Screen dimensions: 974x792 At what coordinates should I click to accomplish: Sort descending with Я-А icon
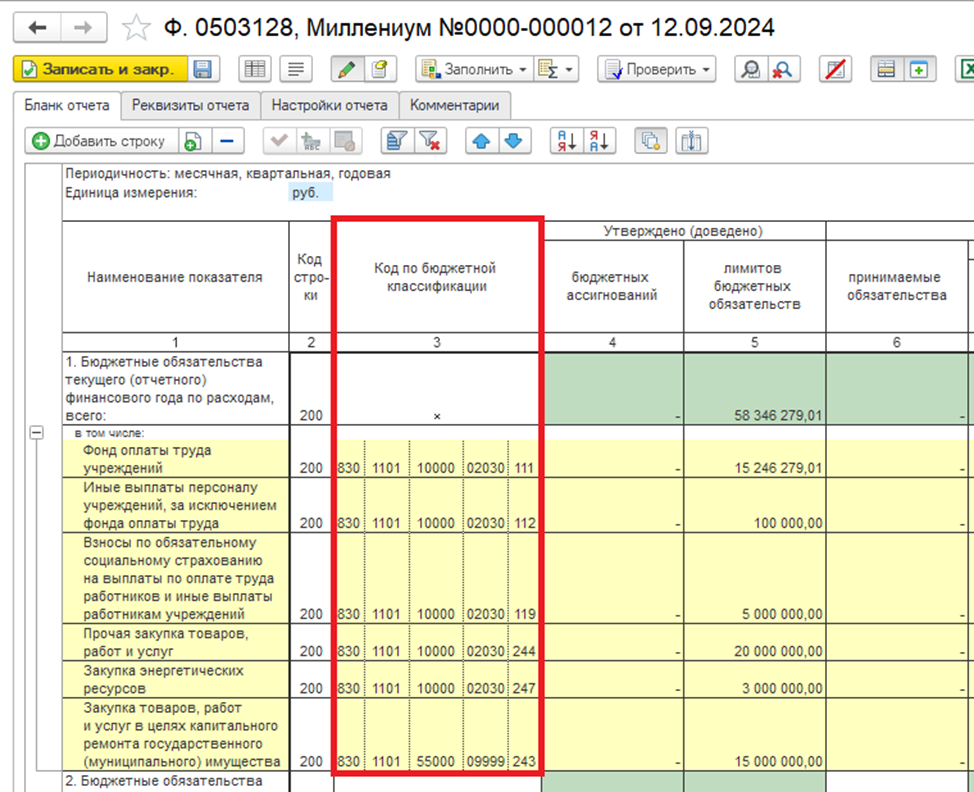(x=599, y=141)
